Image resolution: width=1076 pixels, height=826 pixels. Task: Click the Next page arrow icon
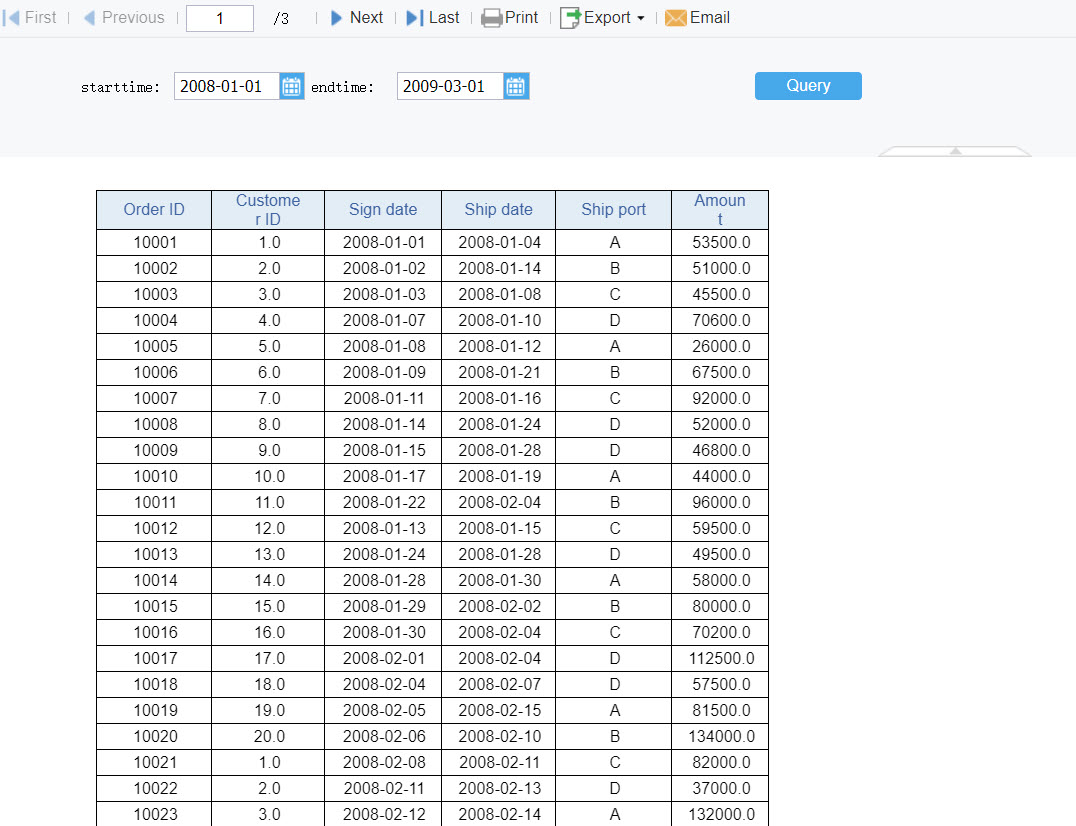(336, 18)
